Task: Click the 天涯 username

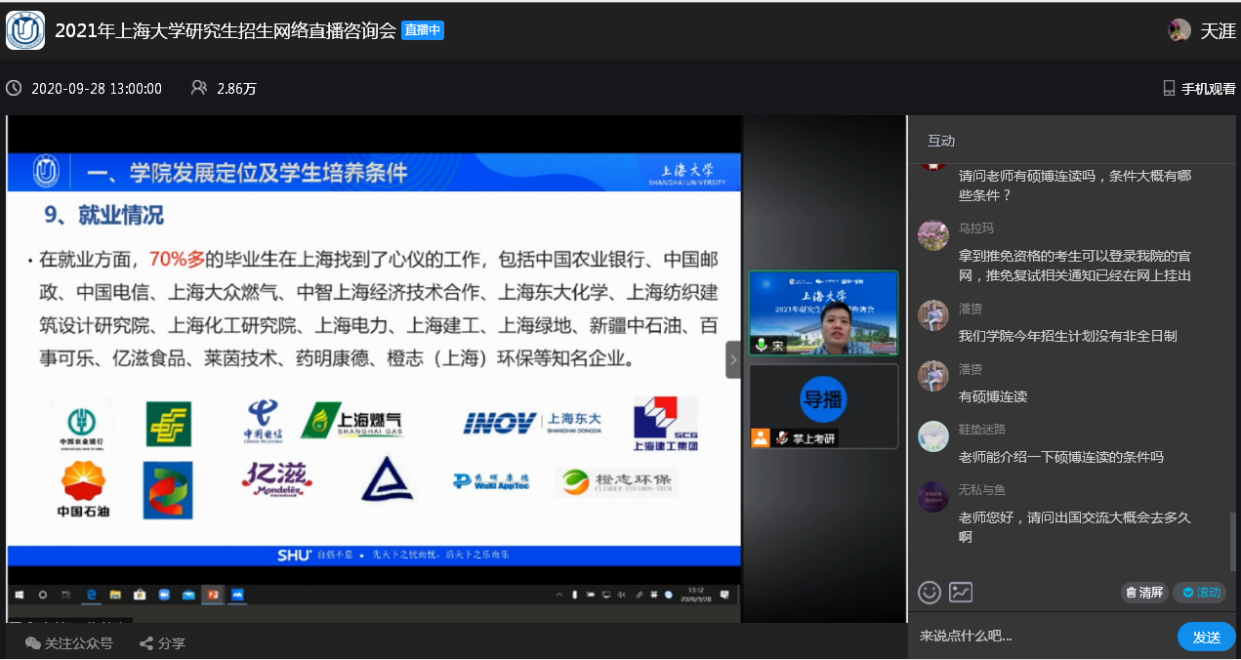Action: pyautogui.click(x=1218, y=31)
